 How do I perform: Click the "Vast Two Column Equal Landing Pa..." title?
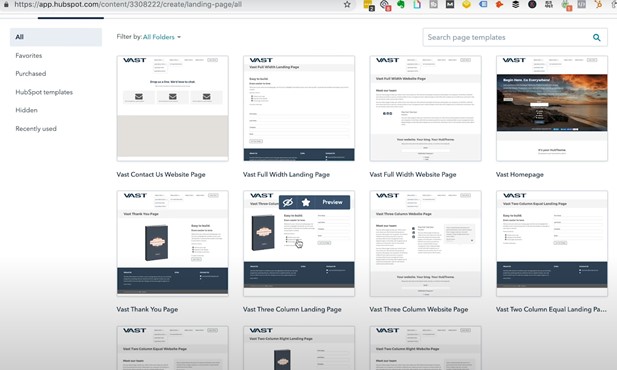coord(551,309)
